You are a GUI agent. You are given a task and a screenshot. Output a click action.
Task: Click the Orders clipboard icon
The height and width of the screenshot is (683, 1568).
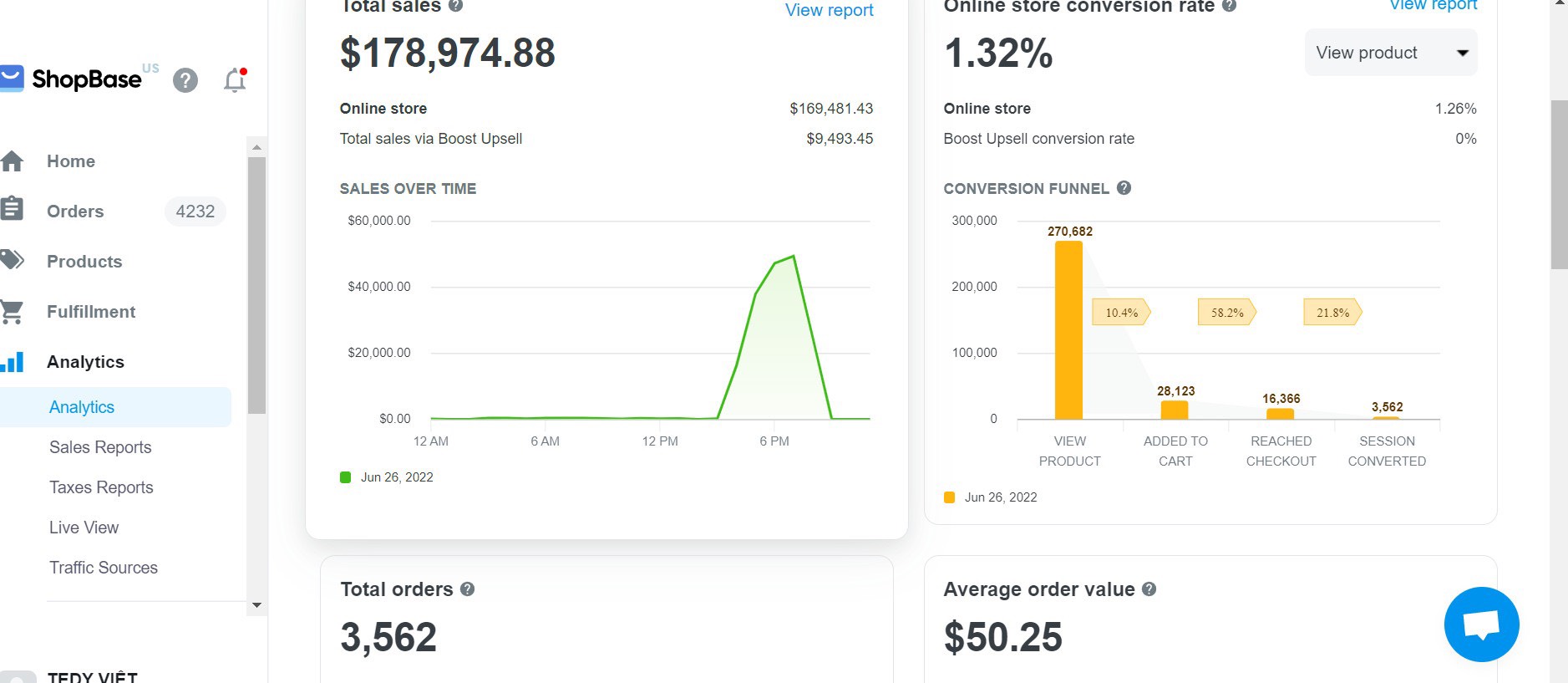point(12,208)
